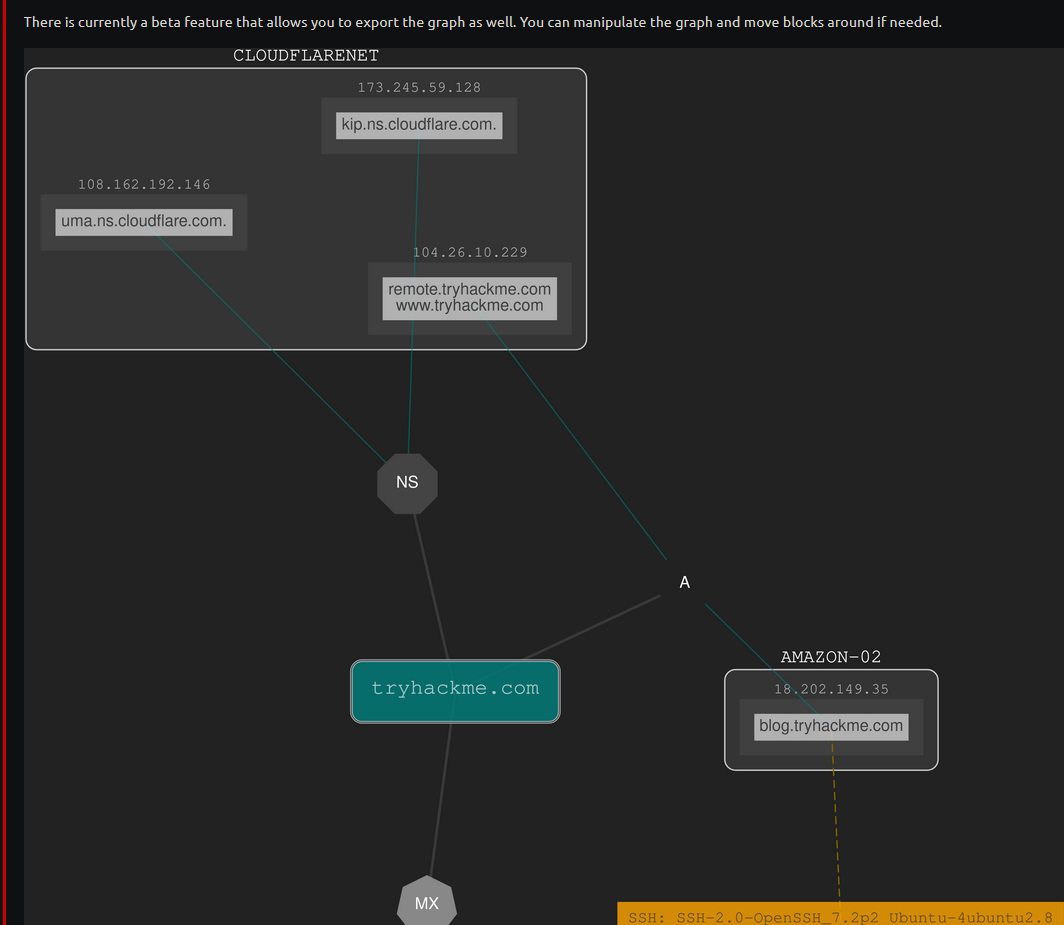Screen dimensions: 1064x925
Task: Select the blog.tryhackme.com host box
Action: 831,726
